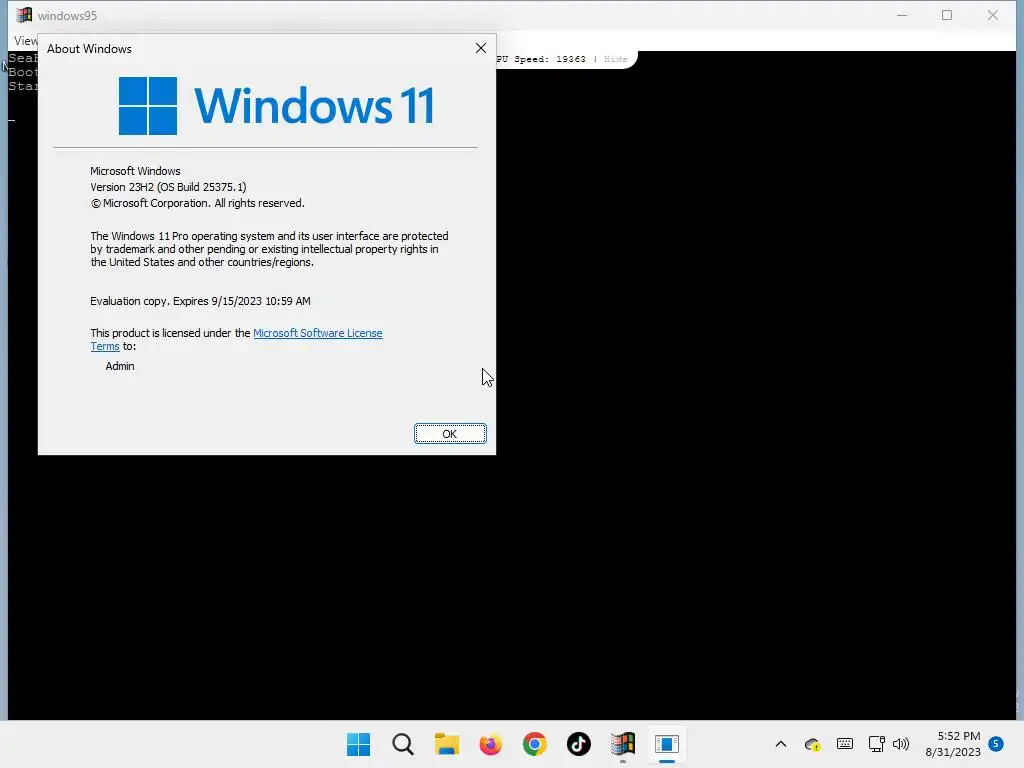
Task: Show hidden system tray icons
Action: (780, 744)
